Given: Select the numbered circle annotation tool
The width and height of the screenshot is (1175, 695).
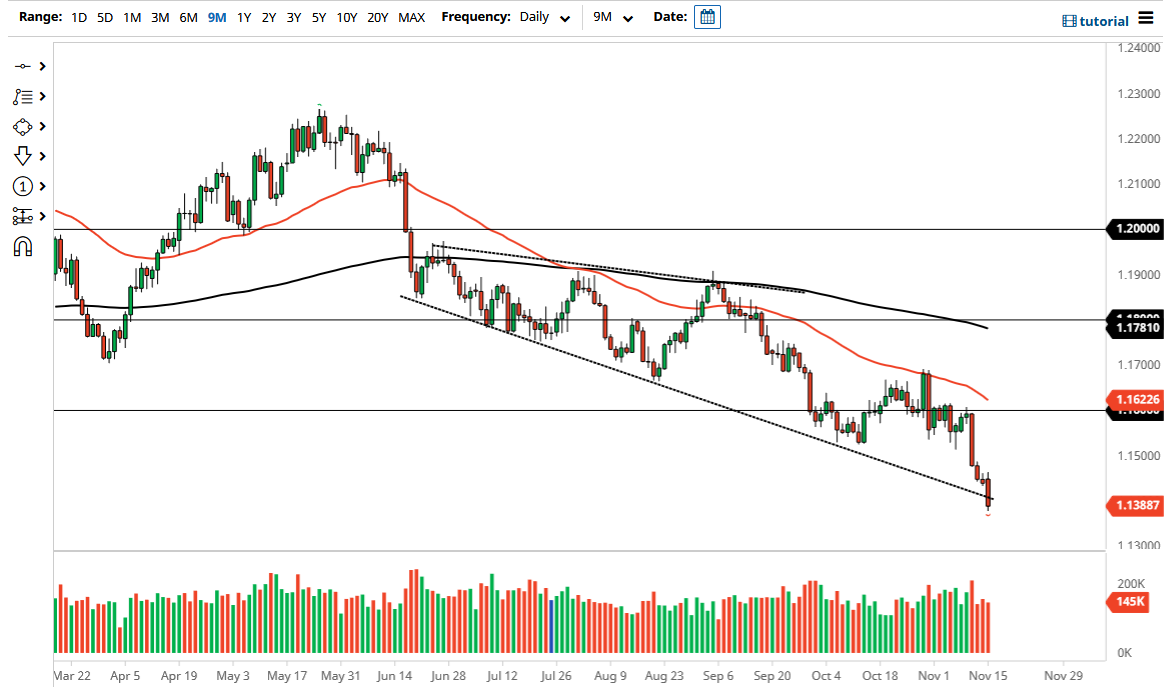Looking at the screenshot, I should [23, 186].
